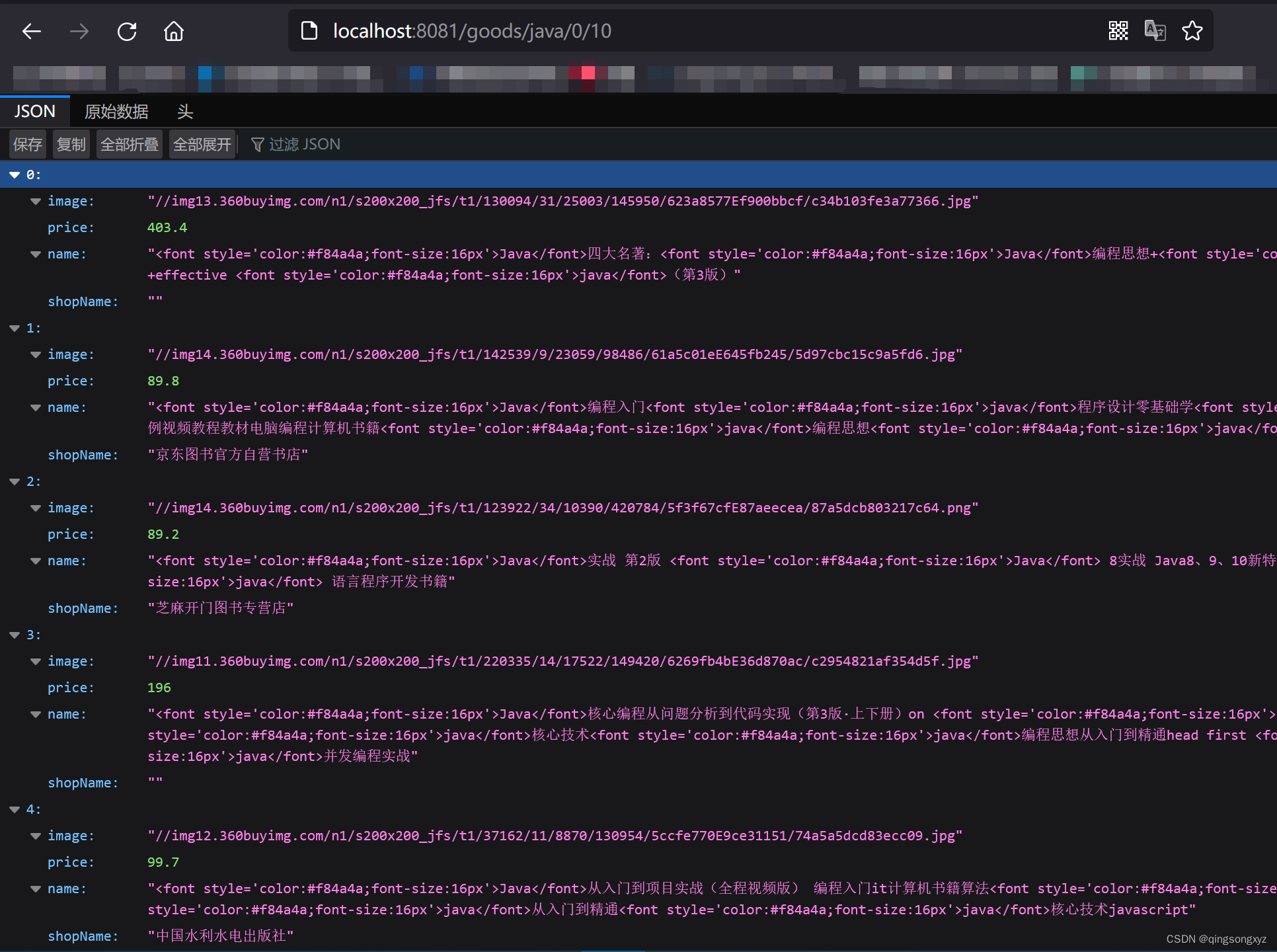Collapse JSON item 1

(15, 328)
